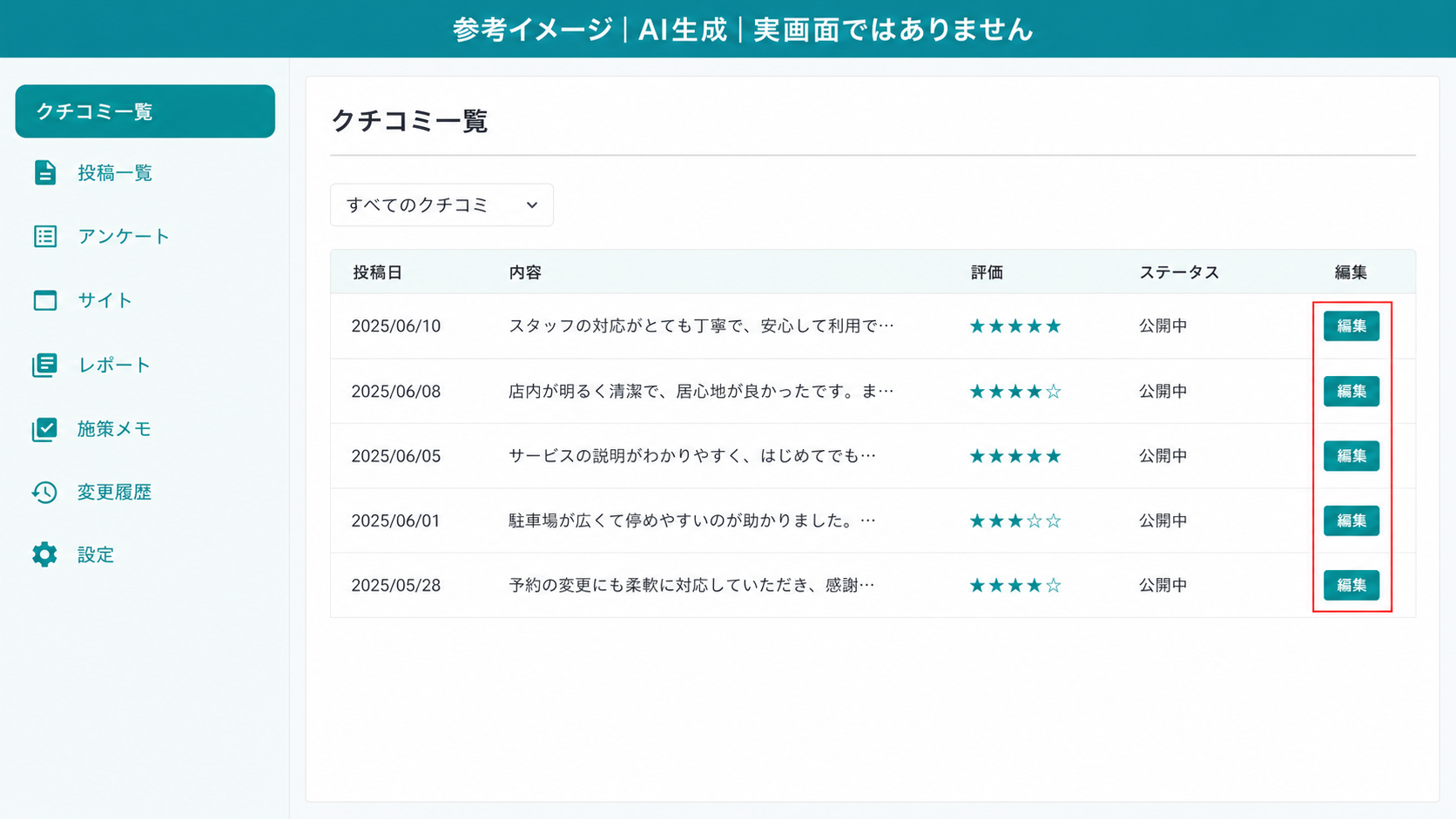Click the 施策メモ checkmark icon
The width and height of the screenshot is (1456, 819).
pyautogui.click(x=44, y=429)
